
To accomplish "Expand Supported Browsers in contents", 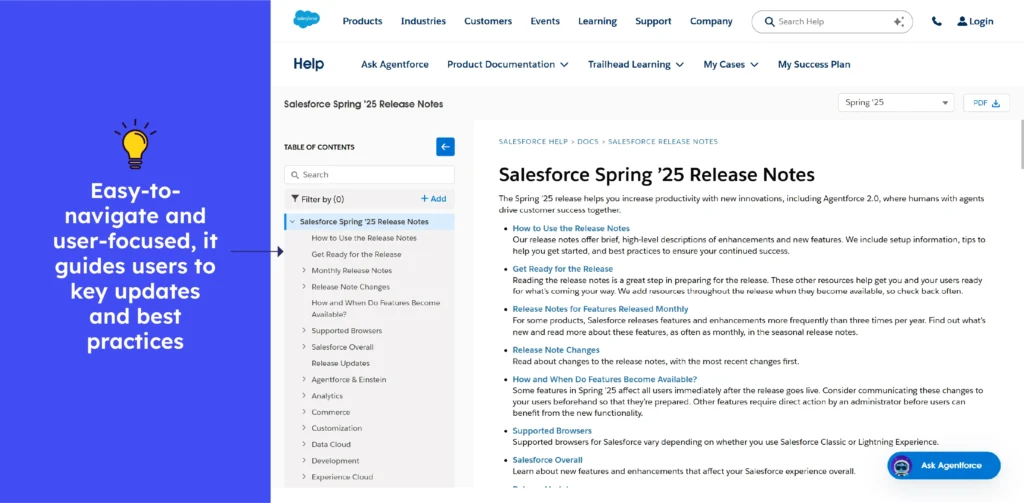I will click(304, 331).
